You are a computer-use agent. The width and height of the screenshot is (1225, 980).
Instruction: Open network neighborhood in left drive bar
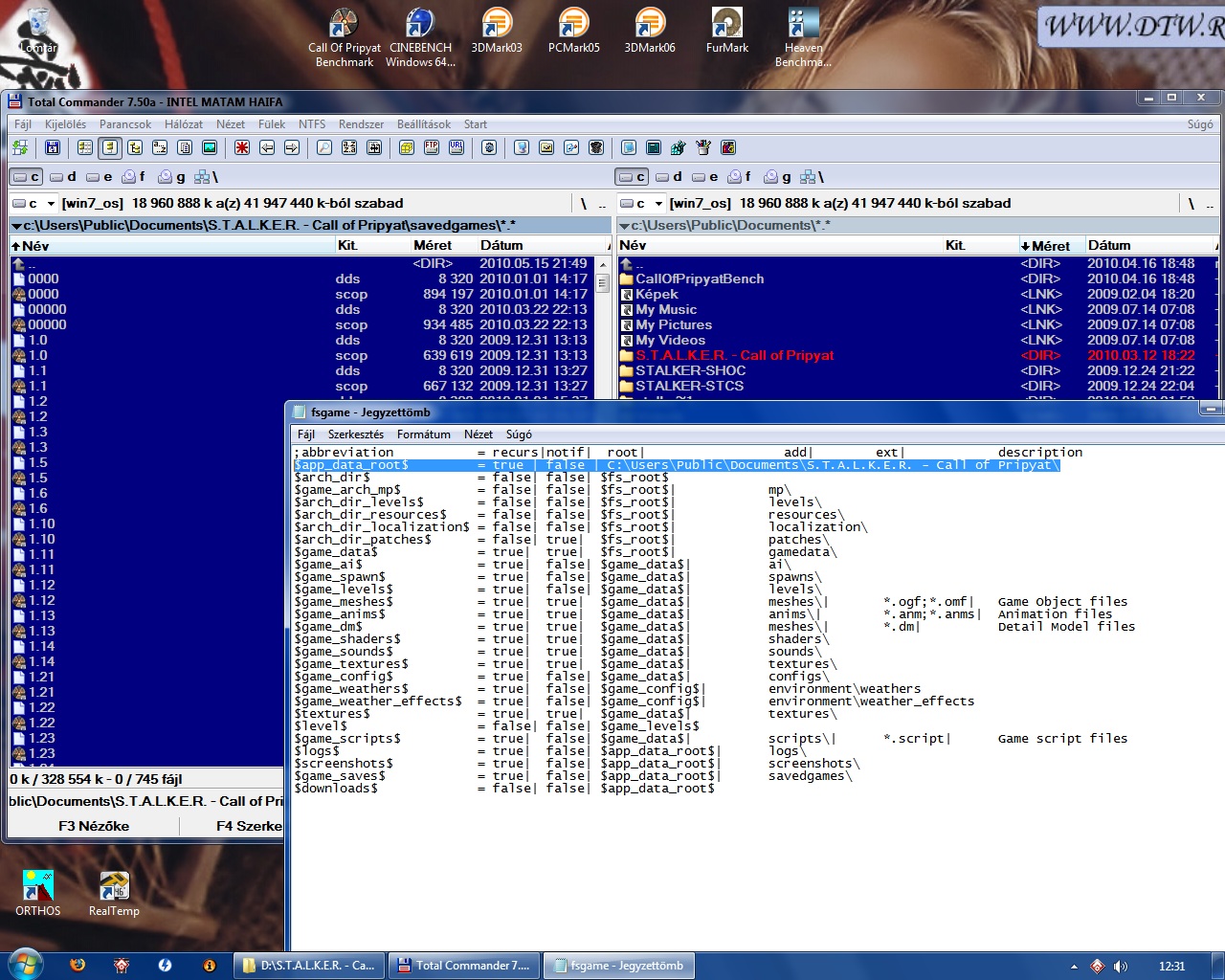click(207, 176)
